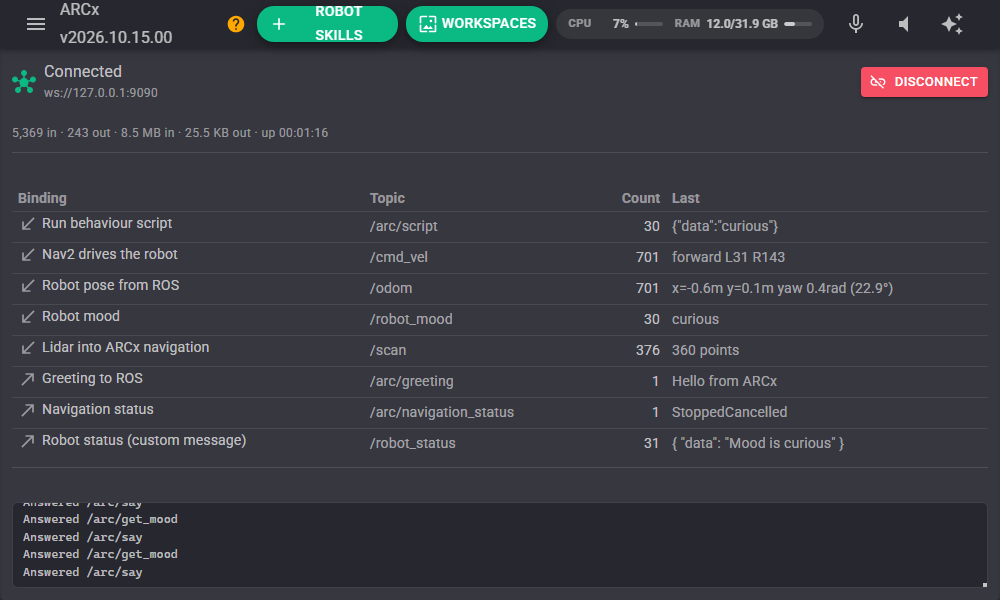
Task: Click the forward L31 R143 value
Action: tap(728, 257)
